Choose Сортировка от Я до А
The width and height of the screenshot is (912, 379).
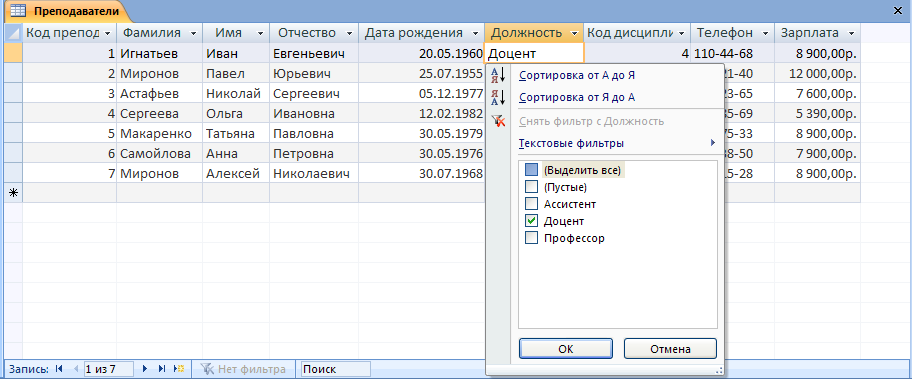pyautogui.click(x=576, y=98)
